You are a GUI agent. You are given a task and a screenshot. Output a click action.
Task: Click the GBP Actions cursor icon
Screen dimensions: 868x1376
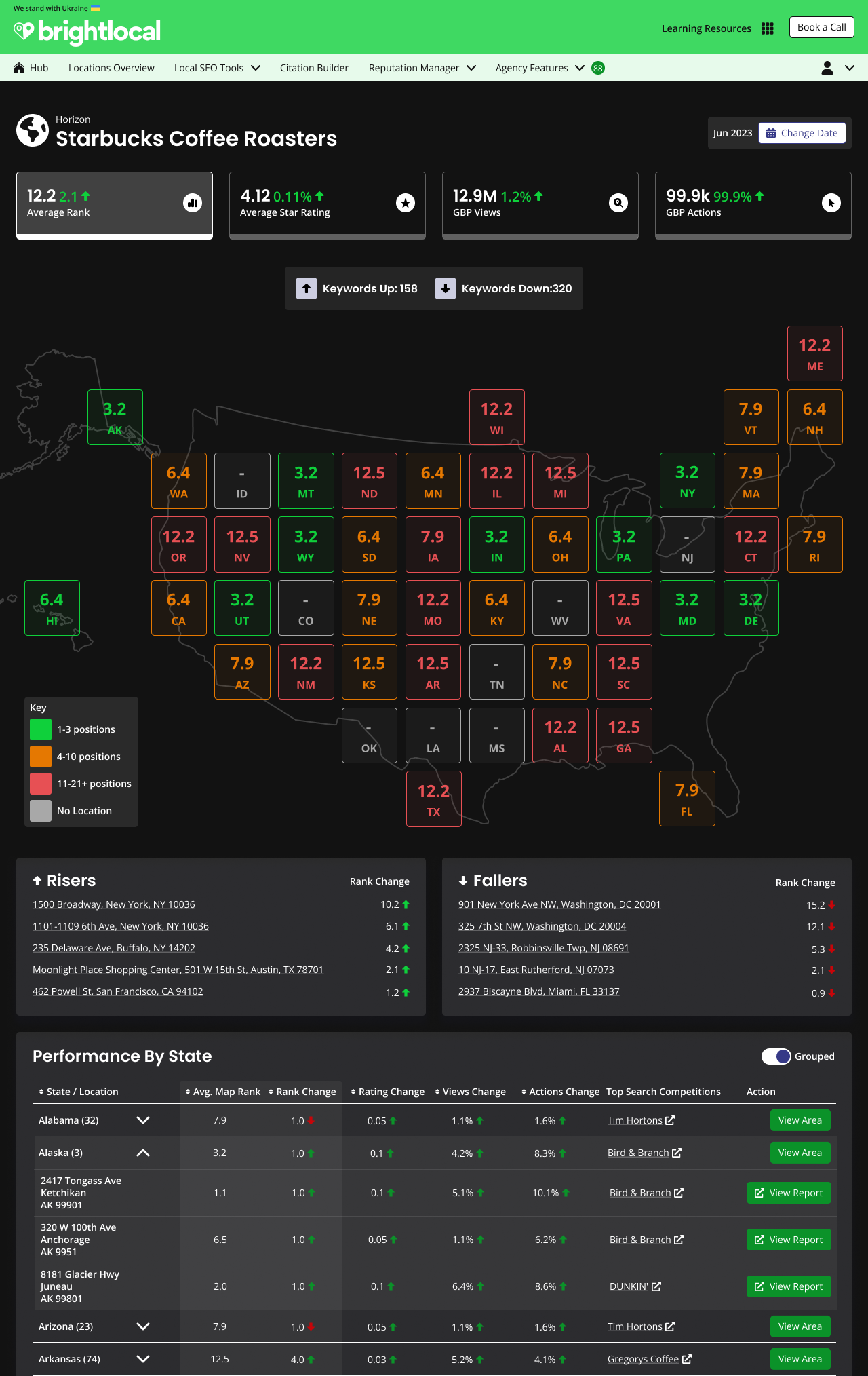(831, 203)
